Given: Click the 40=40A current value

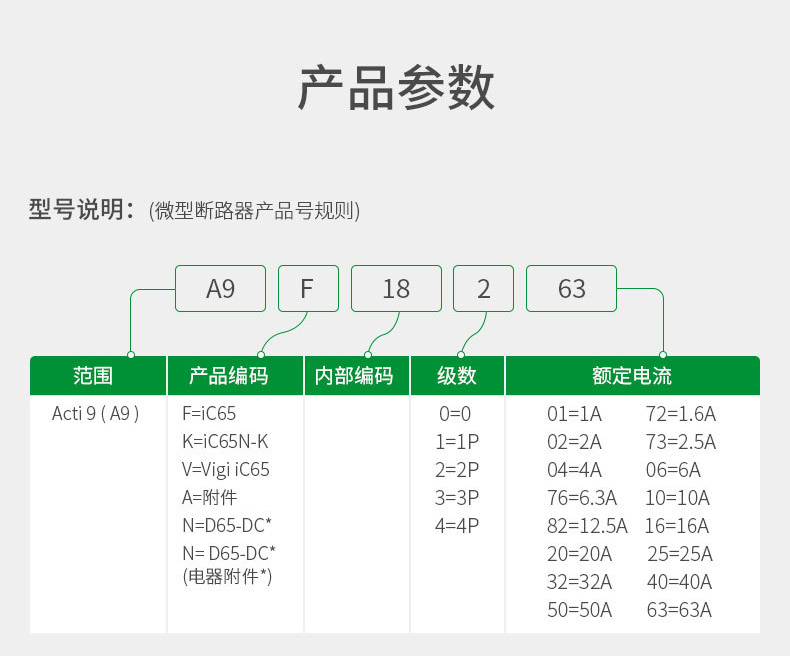Looking at the screenshot, I should coord(680,582).
